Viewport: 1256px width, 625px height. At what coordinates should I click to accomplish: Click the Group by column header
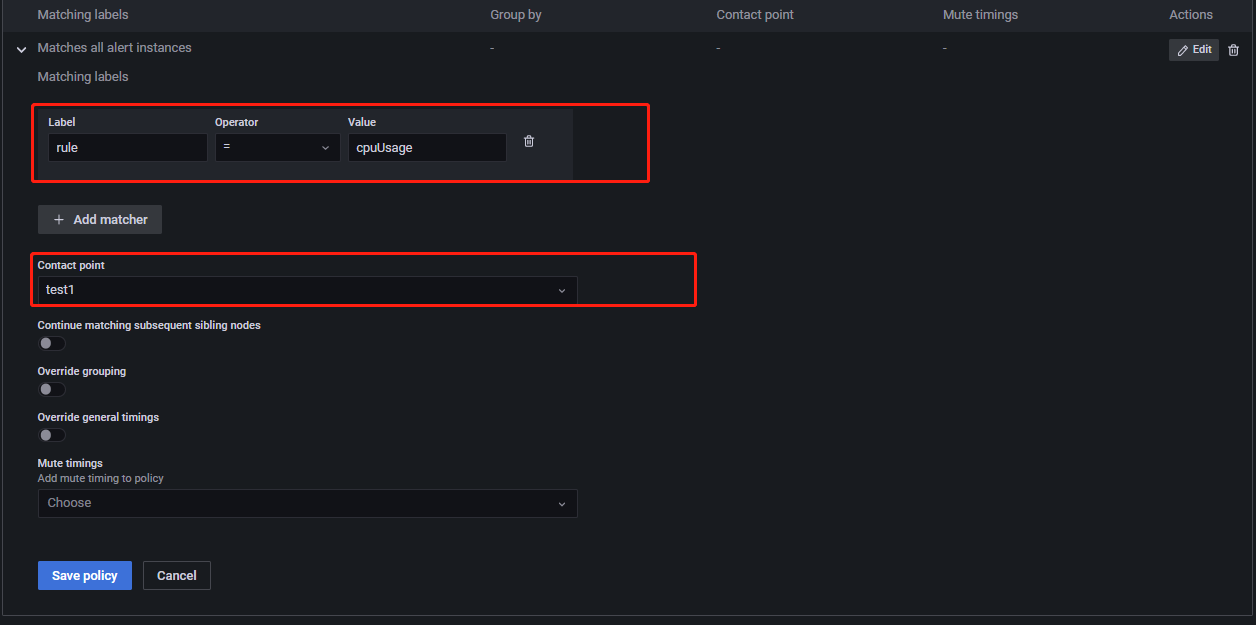point(516,15)
